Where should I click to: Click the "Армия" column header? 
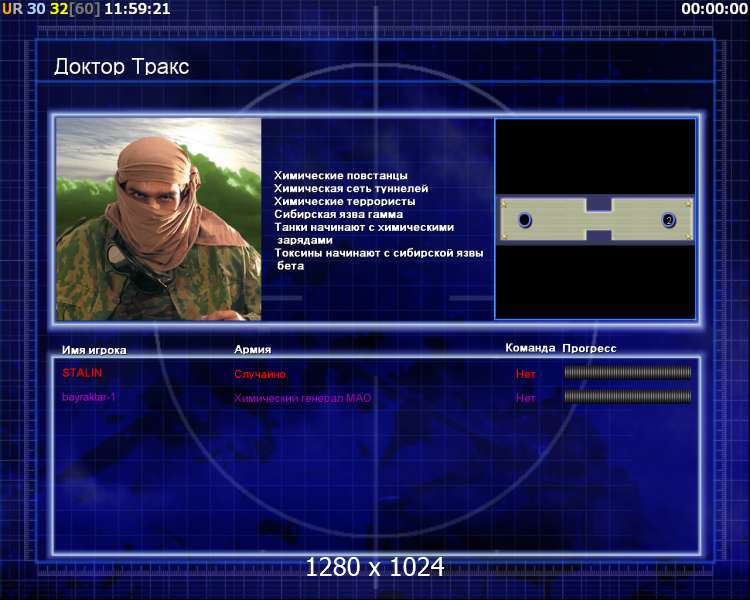(x=253, y=350)
